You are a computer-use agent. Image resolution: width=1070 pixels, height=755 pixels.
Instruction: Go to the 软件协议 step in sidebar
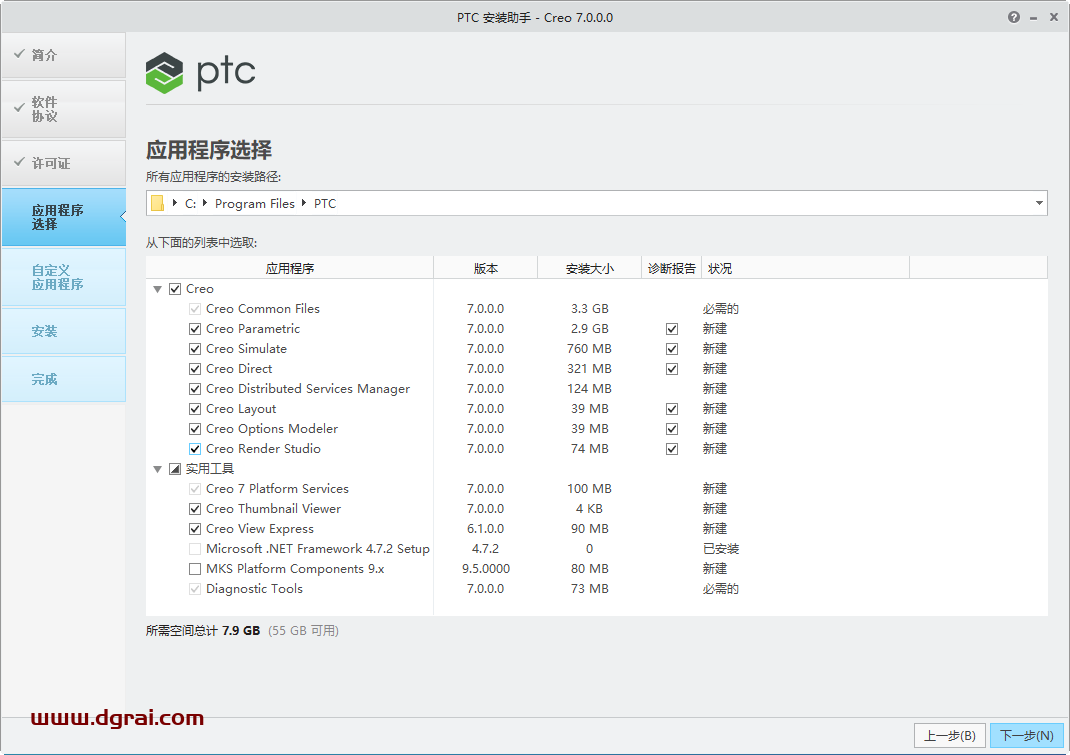(x=63, y=109)
